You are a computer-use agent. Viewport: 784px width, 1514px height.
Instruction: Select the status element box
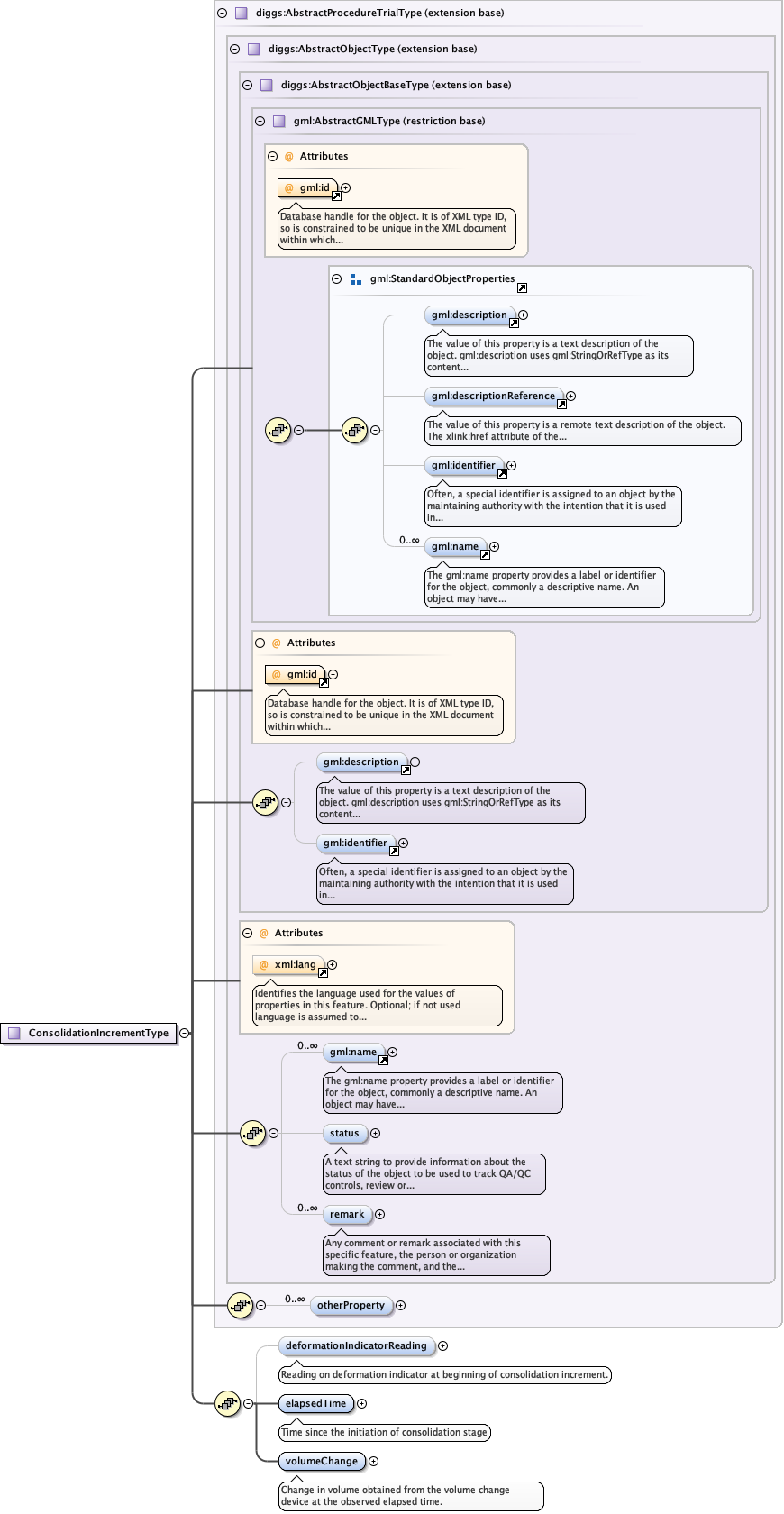(x=344, y=1134)
